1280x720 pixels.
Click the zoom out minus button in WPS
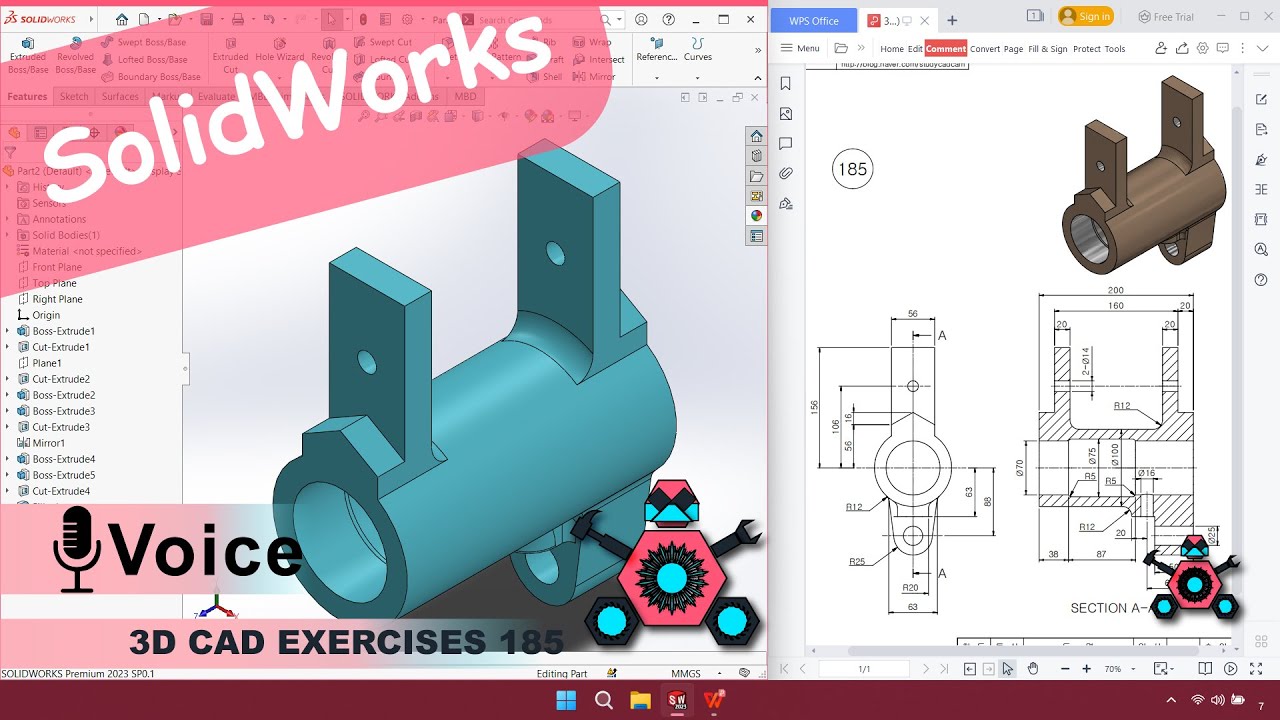[x=1065, y=668]
